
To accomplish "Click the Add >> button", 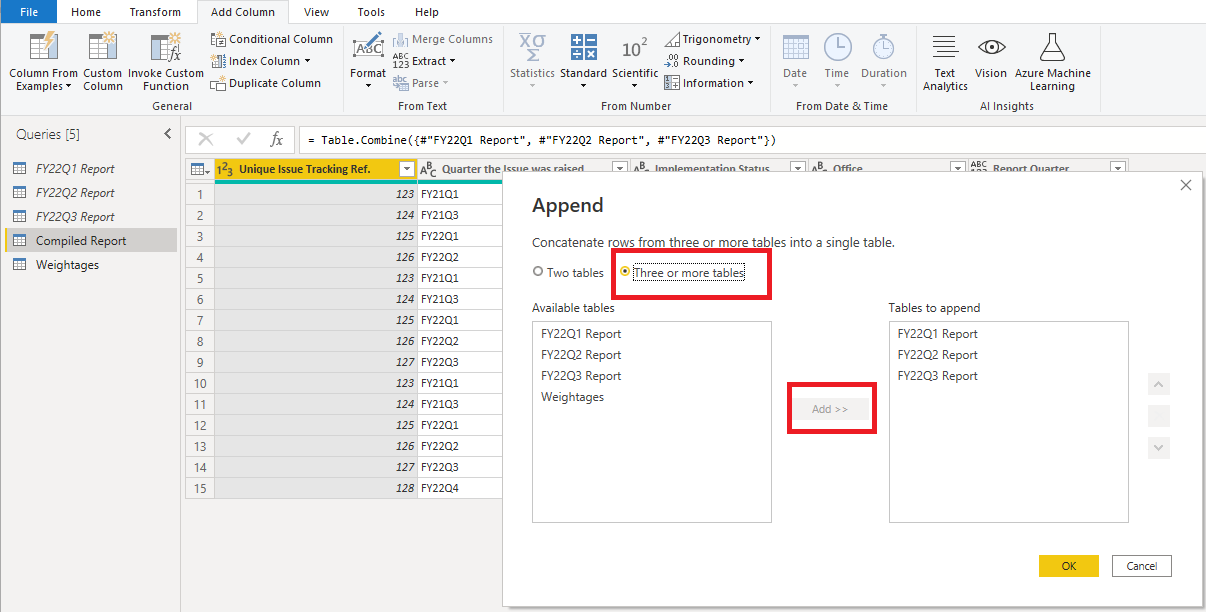I will (830, 410).
